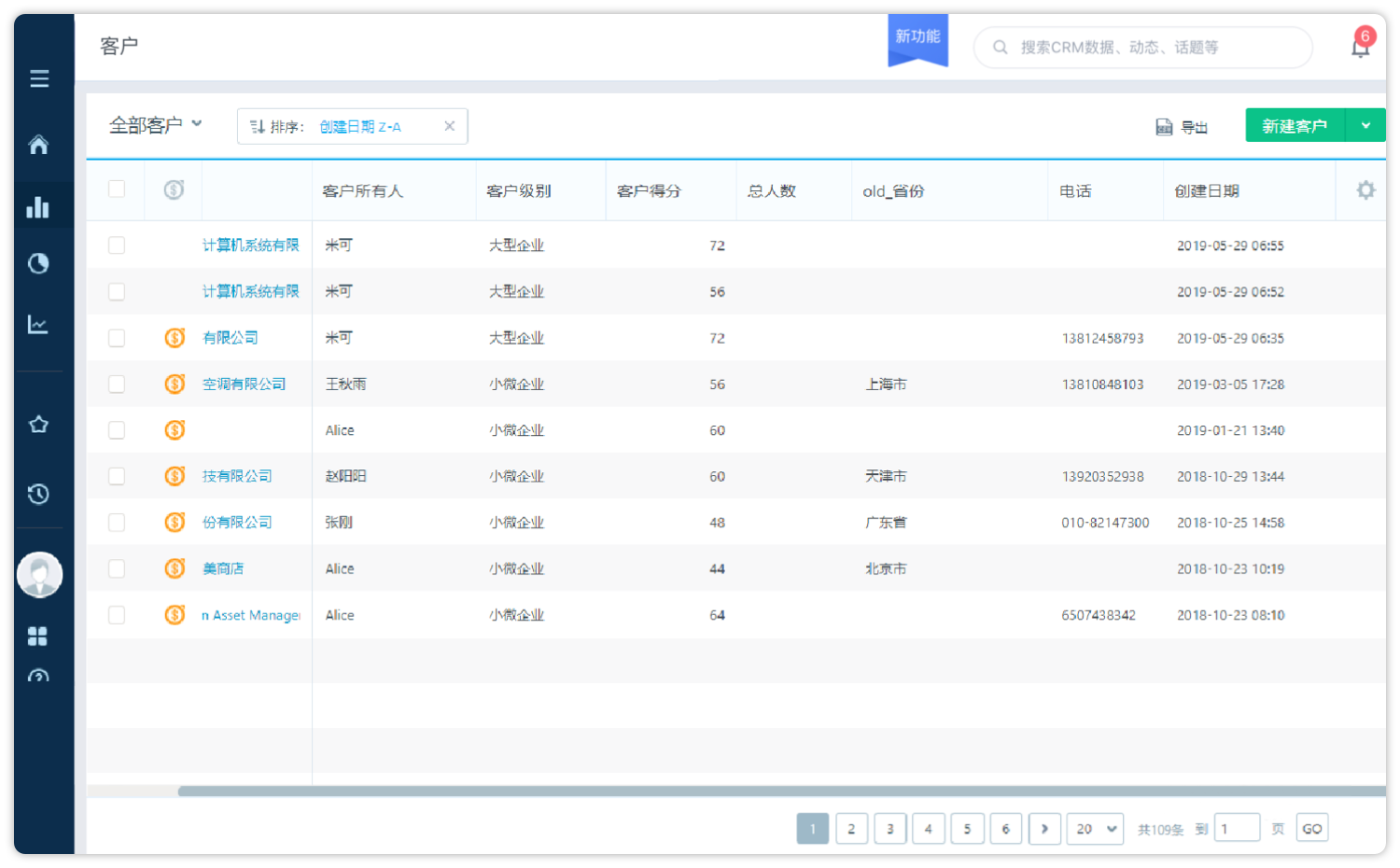Select checkbox for 有限公司 row
Viewport: 1400px width, 868px height.
[x=117, y=338]
